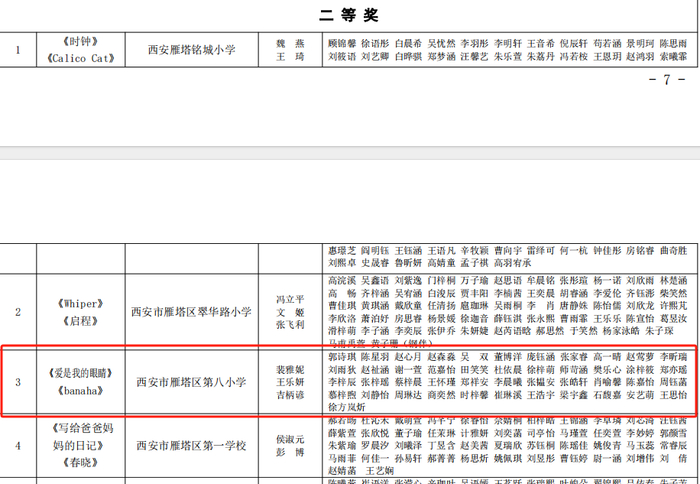The image size is (700, 484).
Task: Click row number 4 beside 《春晓》
Action: click(x=18, y=446)
